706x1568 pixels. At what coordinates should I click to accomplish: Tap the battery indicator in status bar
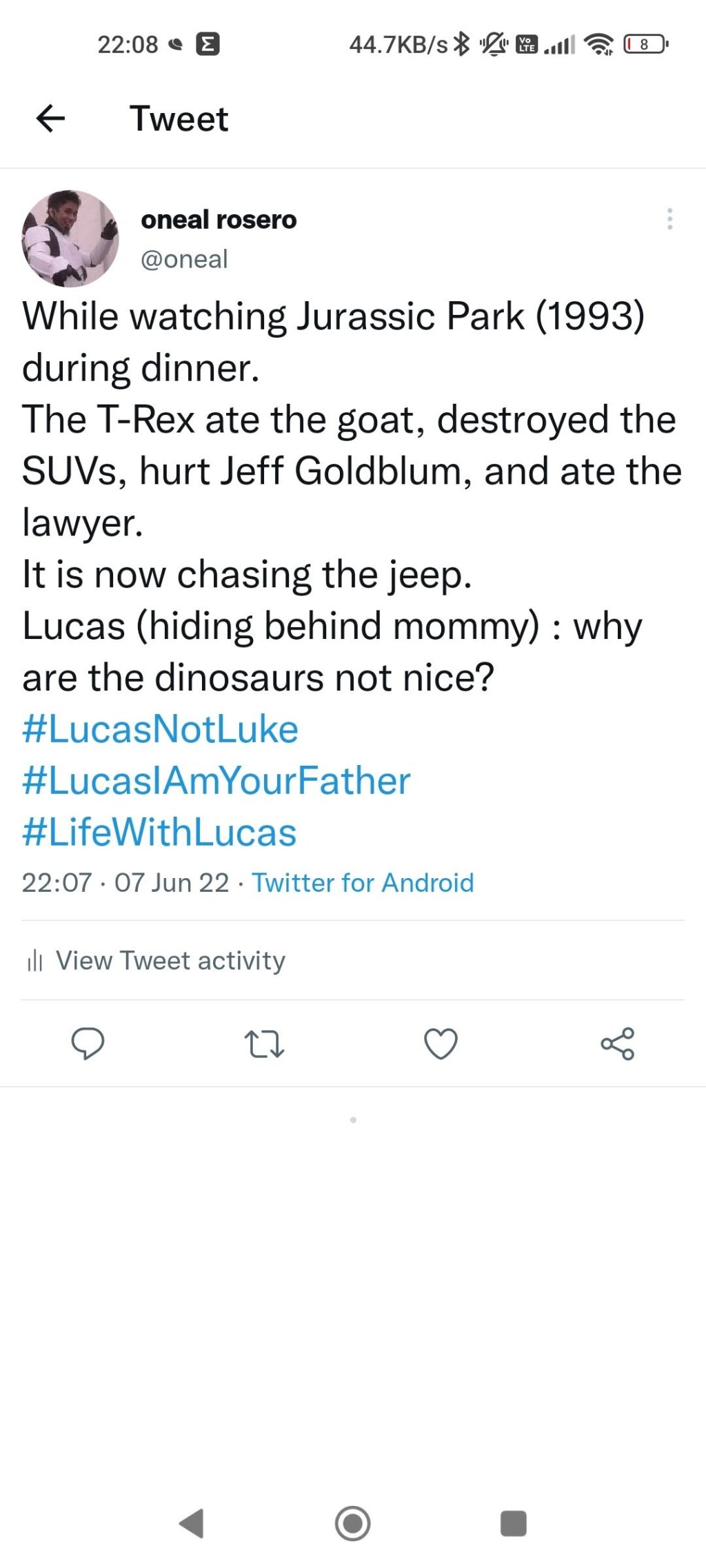[645, 45]
